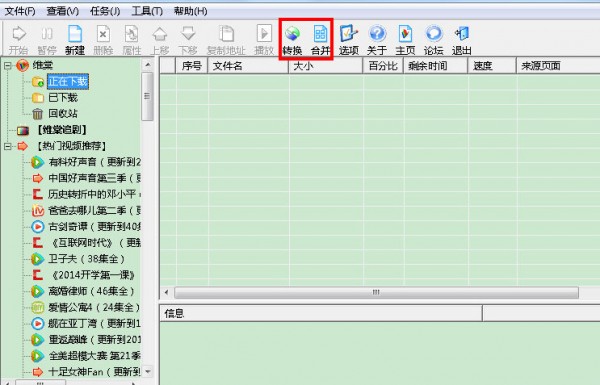Sort by 来源页面 column header
Screen dimensions: 600x385
click(558, 66)
